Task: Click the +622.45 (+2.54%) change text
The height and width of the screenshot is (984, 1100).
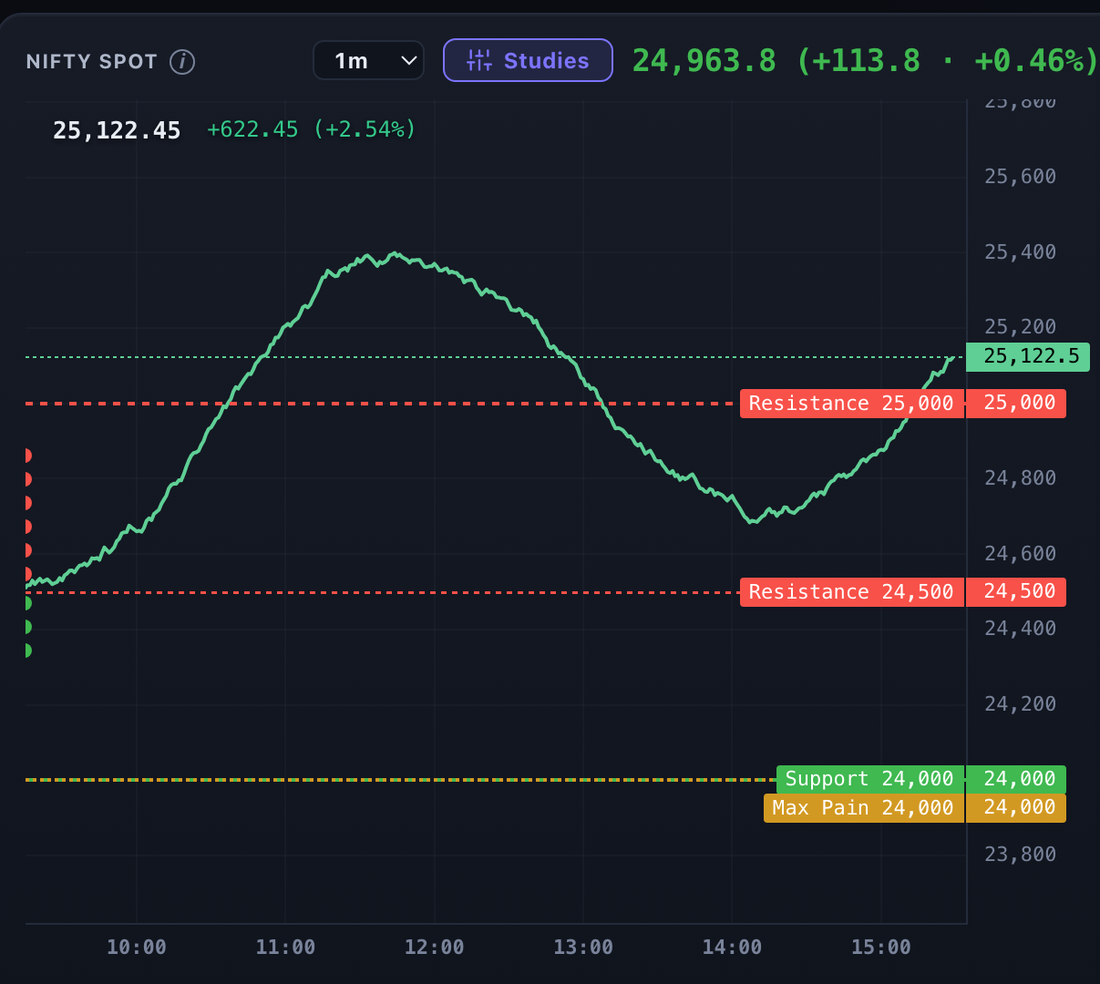Action: click(x=311, y=130)
